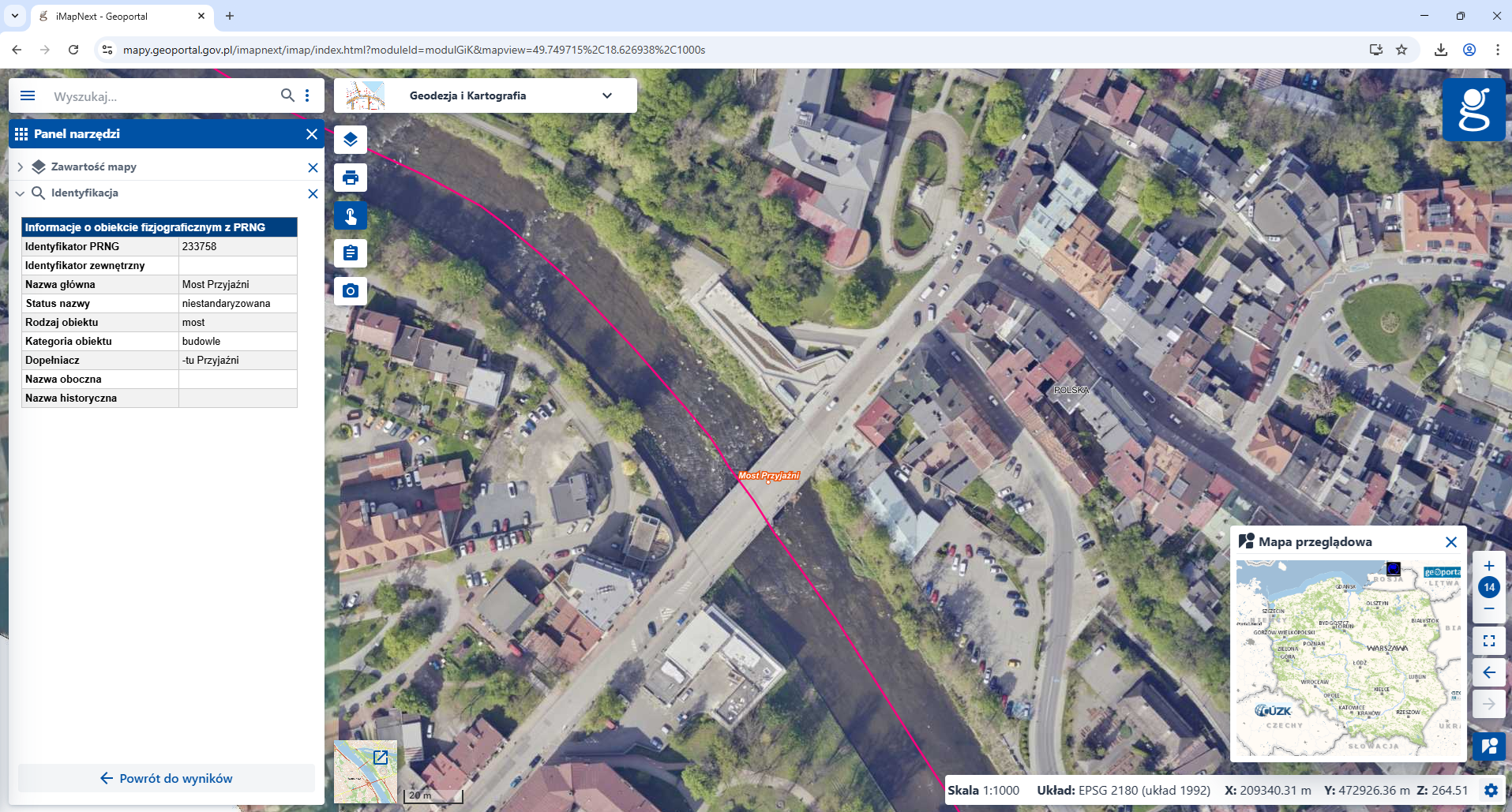The image size is (1512, 812).
Task: Open the clipboard report tool
Action: tap(351, 253)
